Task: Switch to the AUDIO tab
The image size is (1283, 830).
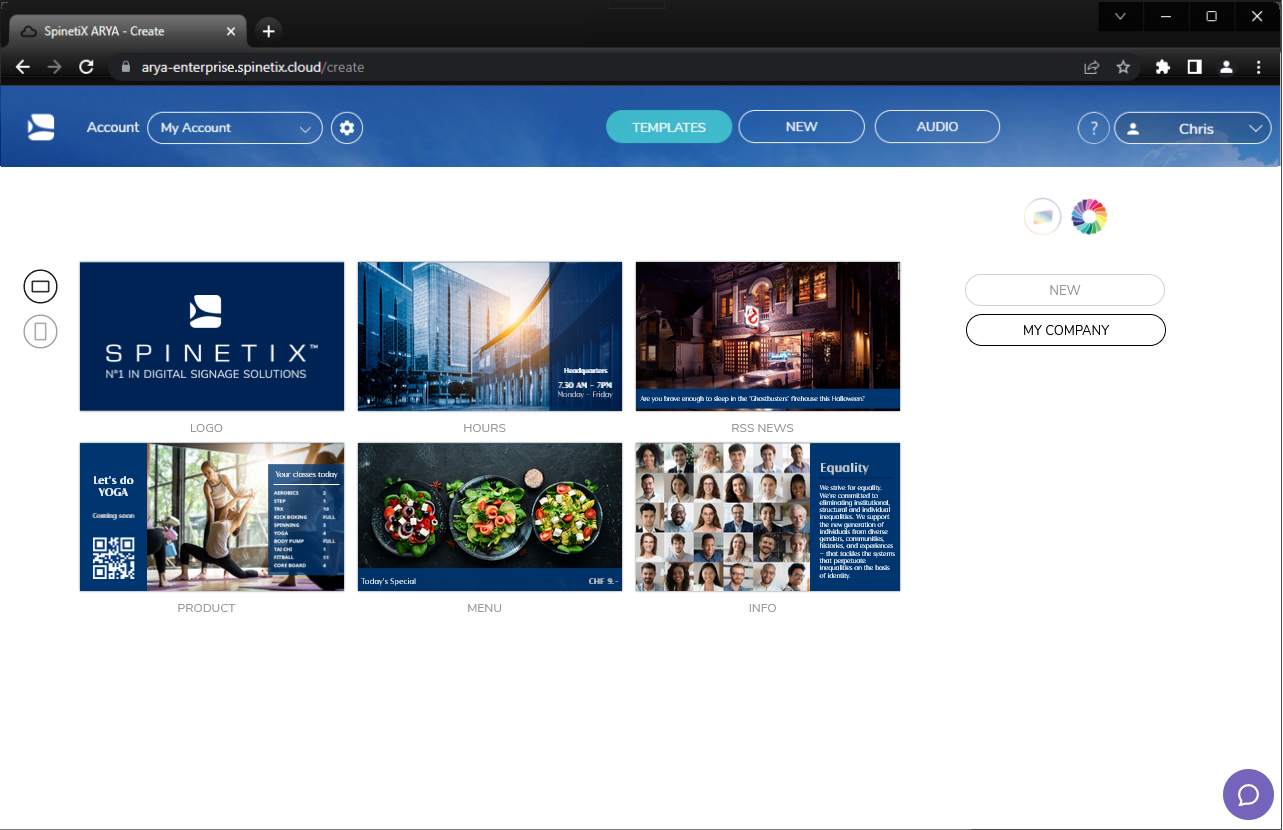Action: (936, 126)
